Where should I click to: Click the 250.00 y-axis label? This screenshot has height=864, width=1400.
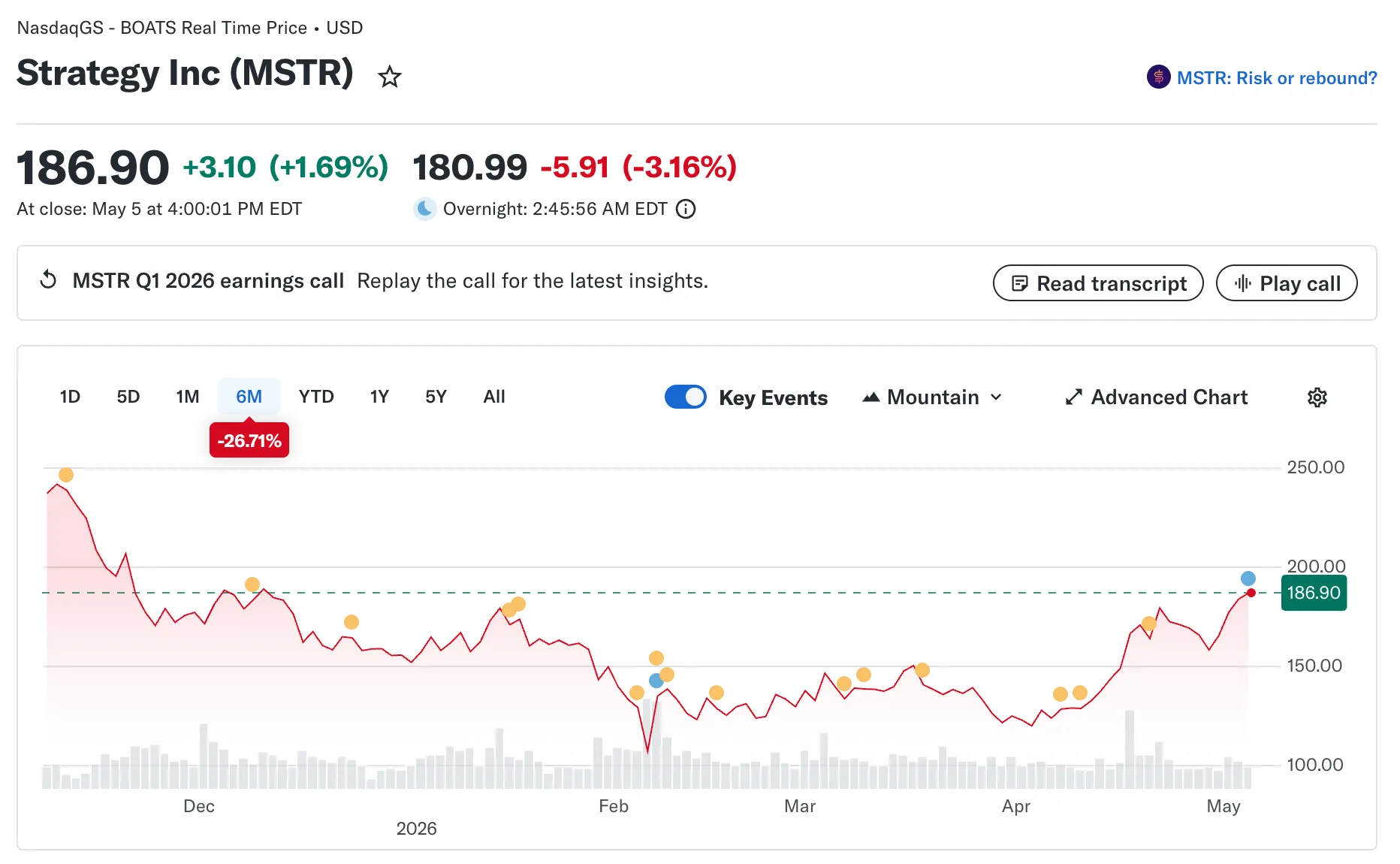(1315, 467)
